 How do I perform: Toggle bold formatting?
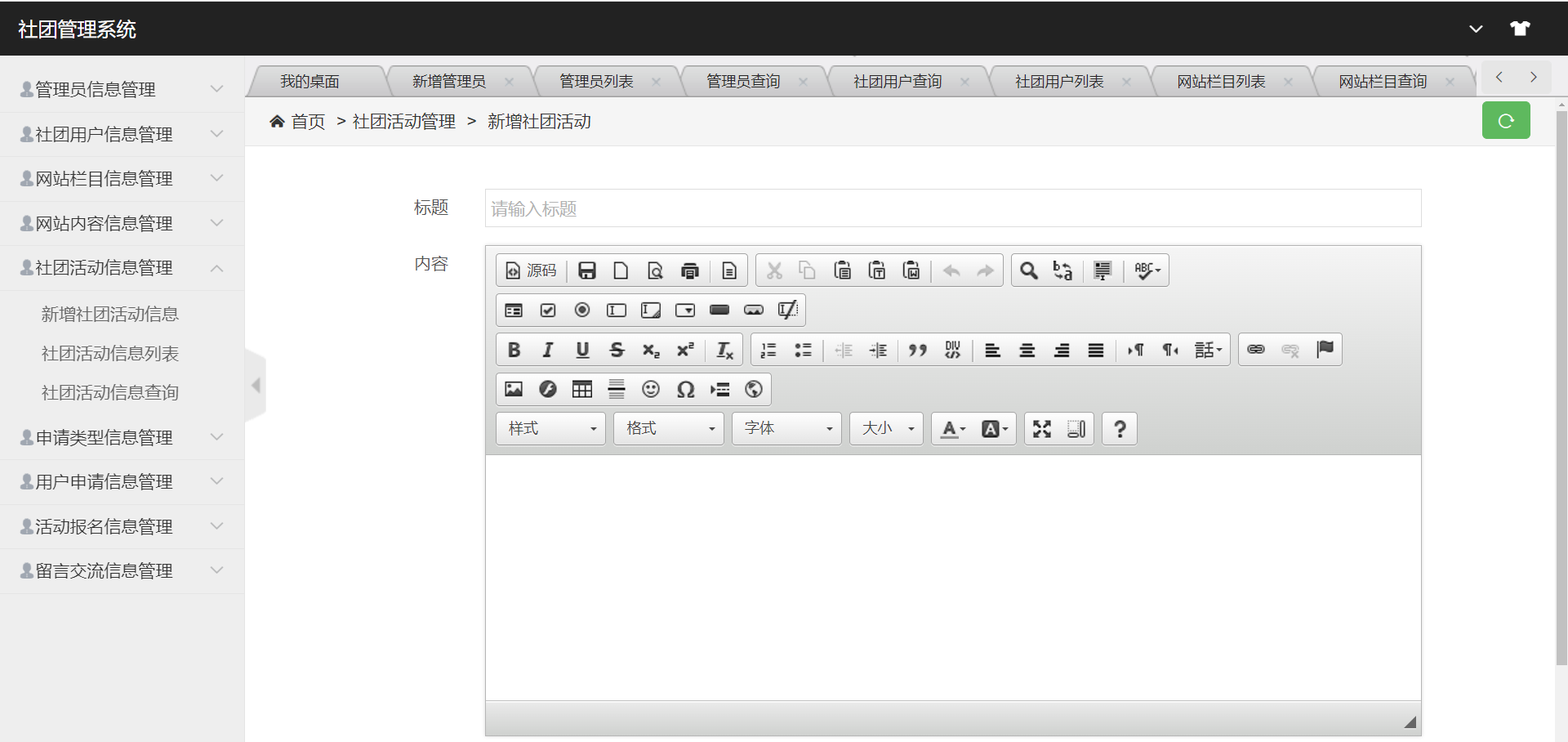(514, 350)
